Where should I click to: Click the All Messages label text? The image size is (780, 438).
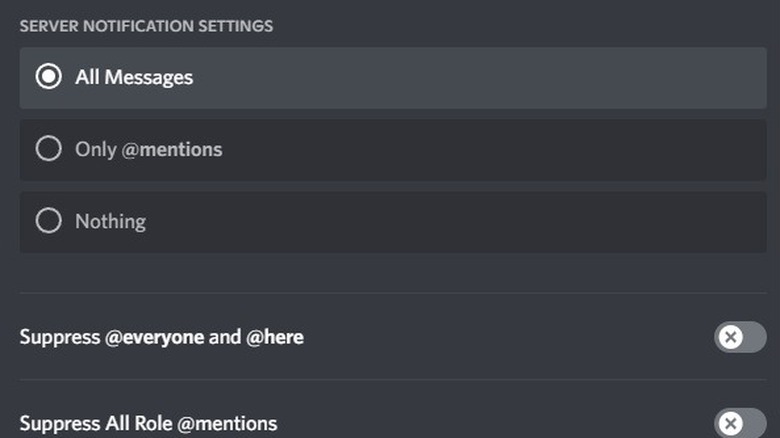[134, 77]
